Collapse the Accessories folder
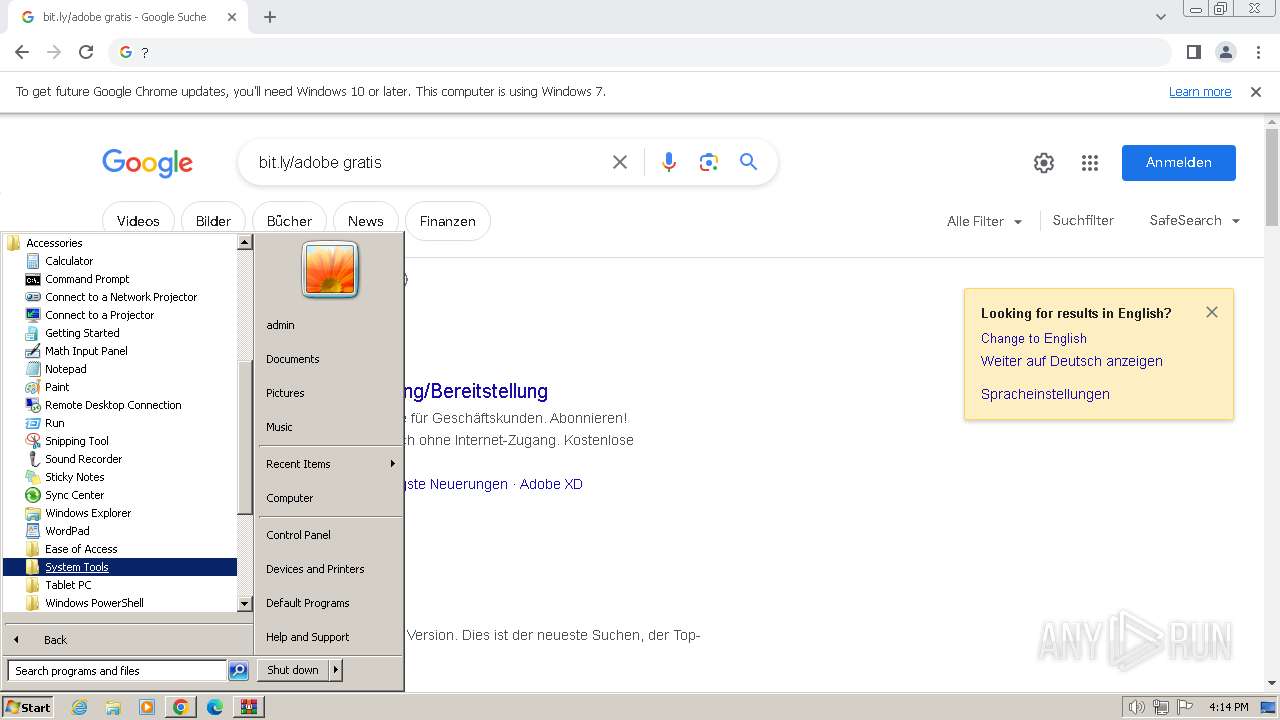This screenshot has width=1280, height=720. coord(54,243)
